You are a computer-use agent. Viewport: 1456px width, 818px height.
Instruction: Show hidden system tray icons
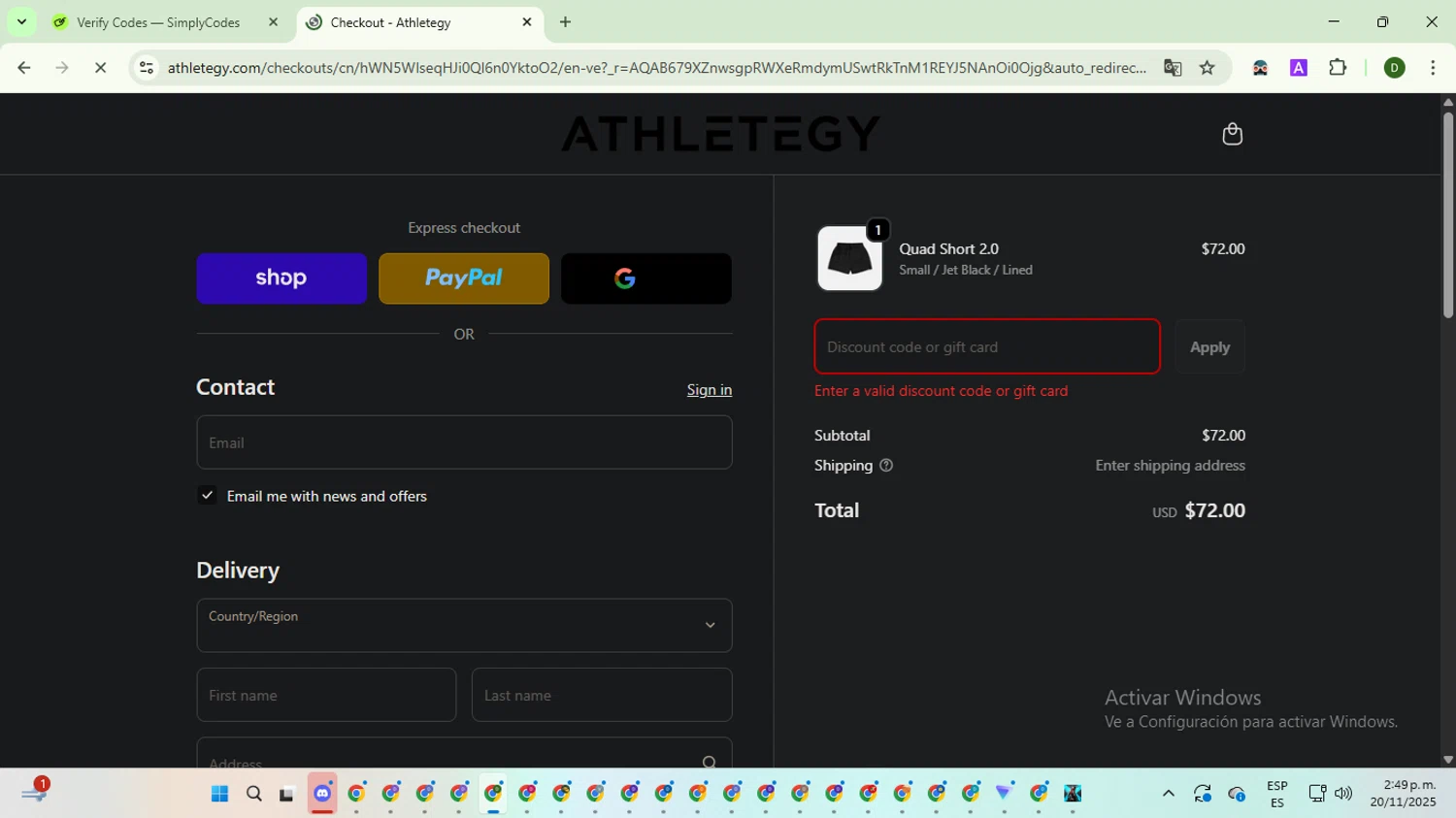click(x=1169, y=794)
